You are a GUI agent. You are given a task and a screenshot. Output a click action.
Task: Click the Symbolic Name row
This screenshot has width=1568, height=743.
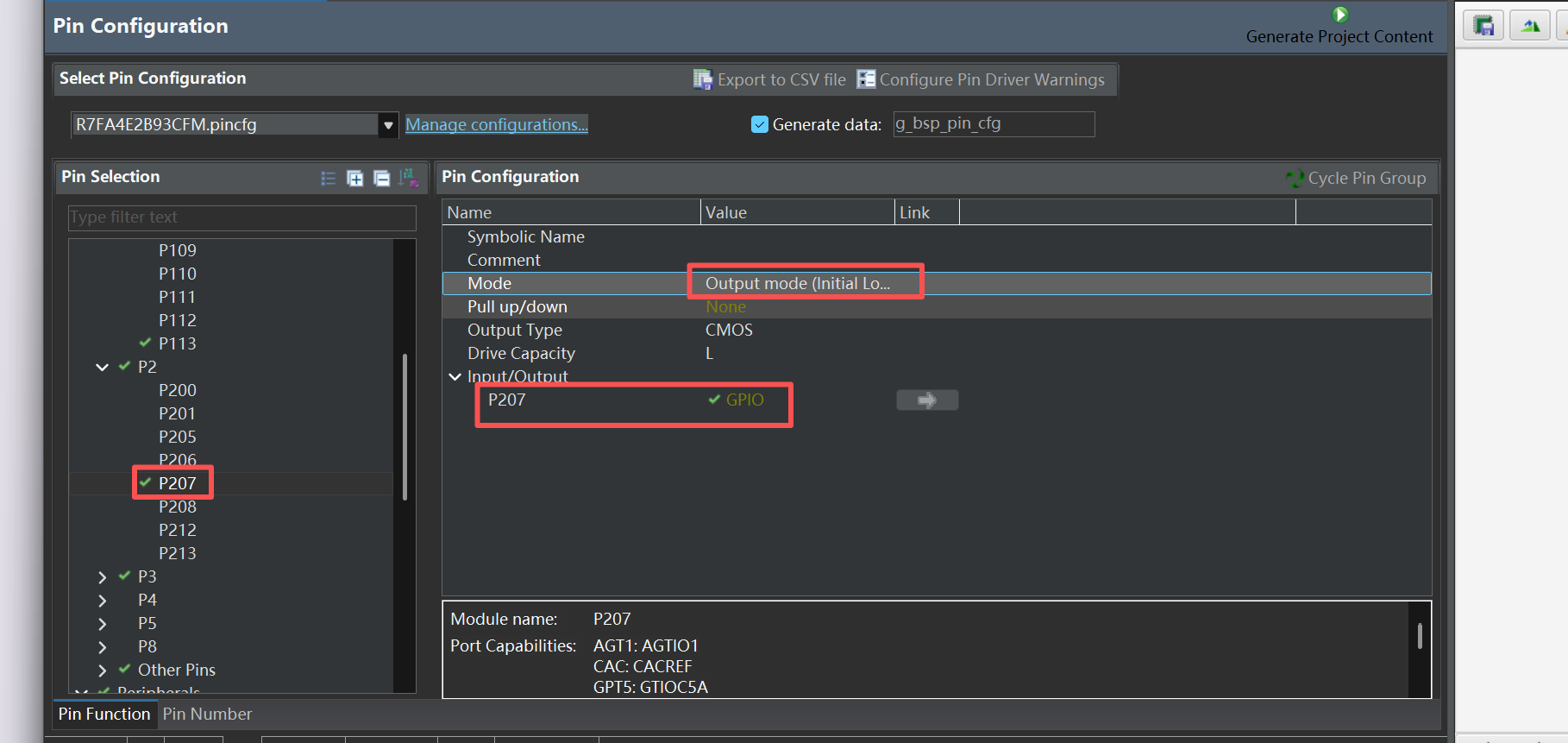[x=937, y=236]
